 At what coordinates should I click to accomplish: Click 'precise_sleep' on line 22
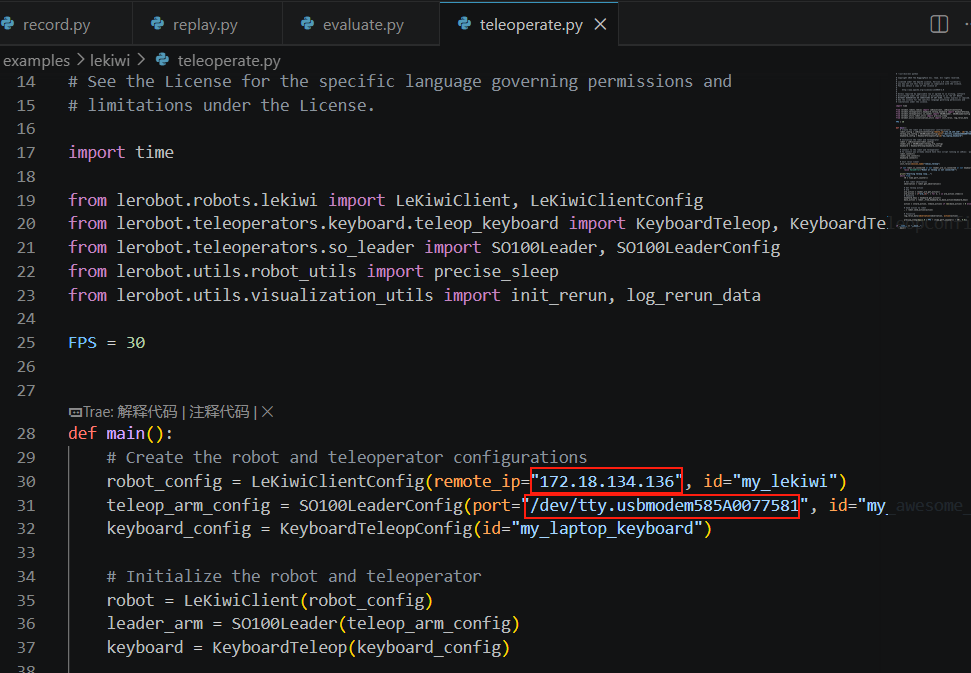tap(496, 271)
